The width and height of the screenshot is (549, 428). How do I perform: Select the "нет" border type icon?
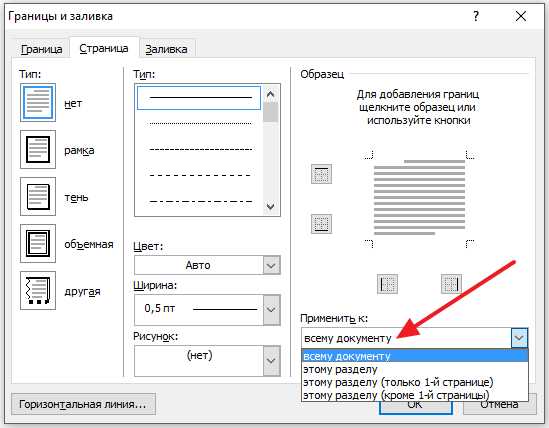click(x=38, y=103)
